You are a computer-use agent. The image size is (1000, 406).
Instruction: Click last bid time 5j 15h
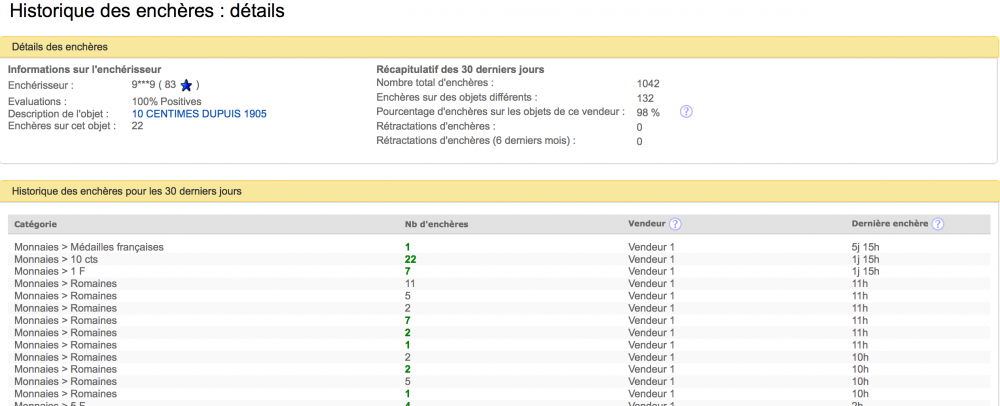click(865, 247)
